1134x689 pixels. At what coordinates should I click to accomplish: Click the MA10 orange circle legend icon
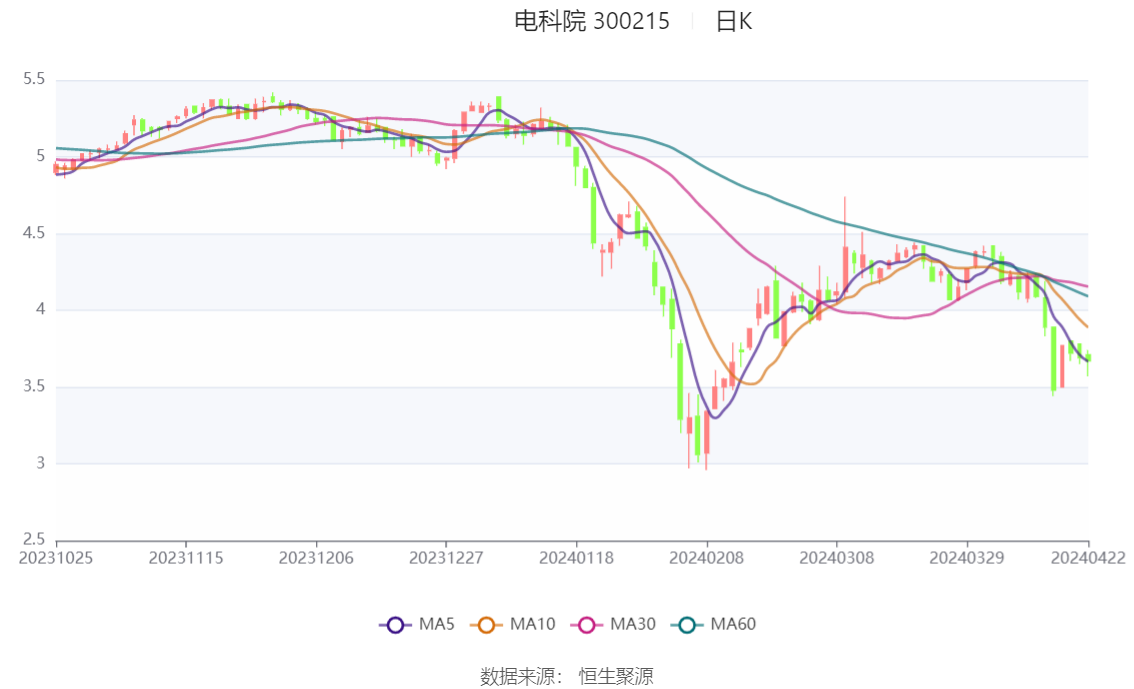[x=486, y=625]
